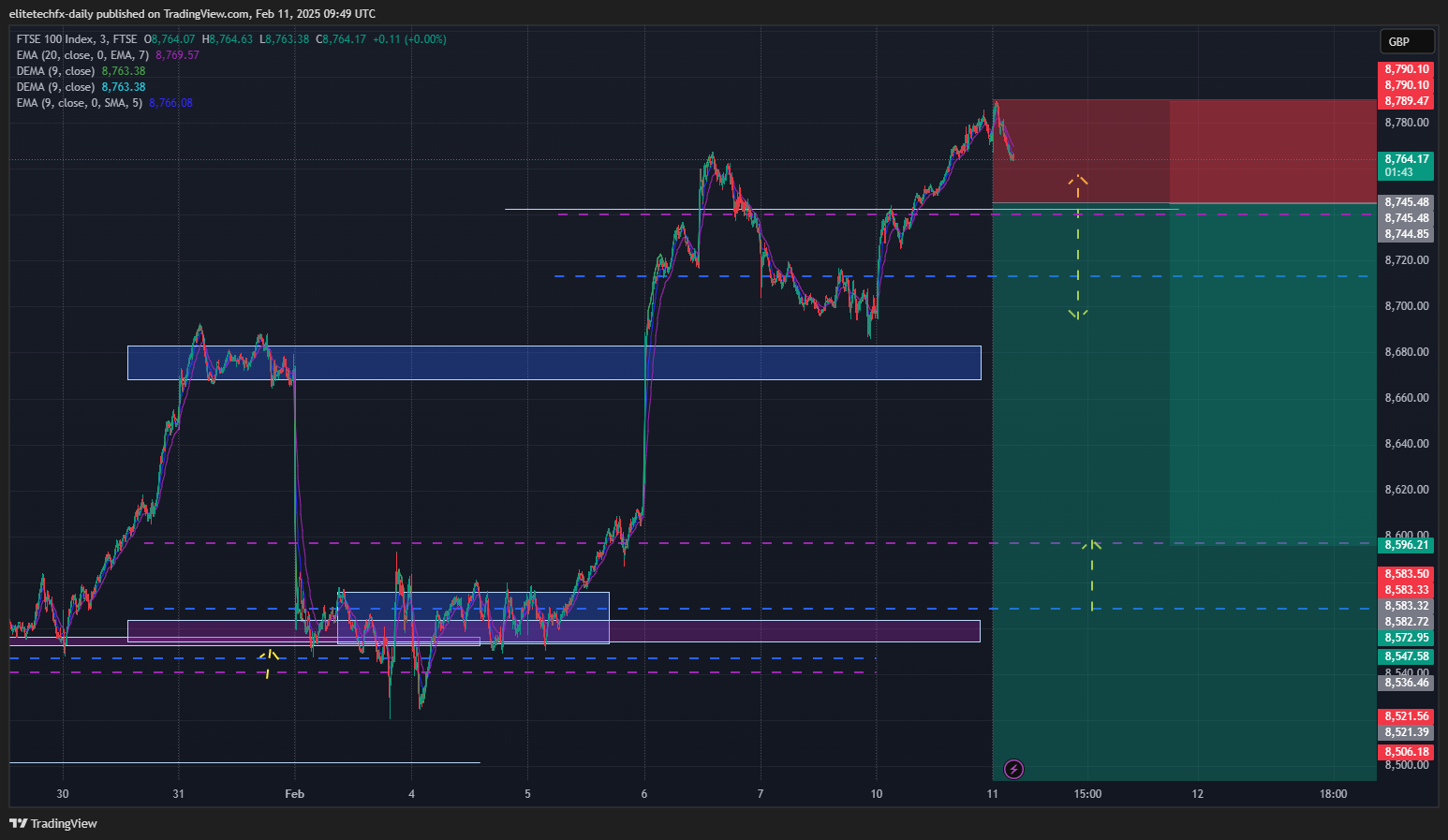The height and width of the screenshot is (840, 1448).
Task: Click the 12 date on time axis
Action: click(x=1198, y=794)
